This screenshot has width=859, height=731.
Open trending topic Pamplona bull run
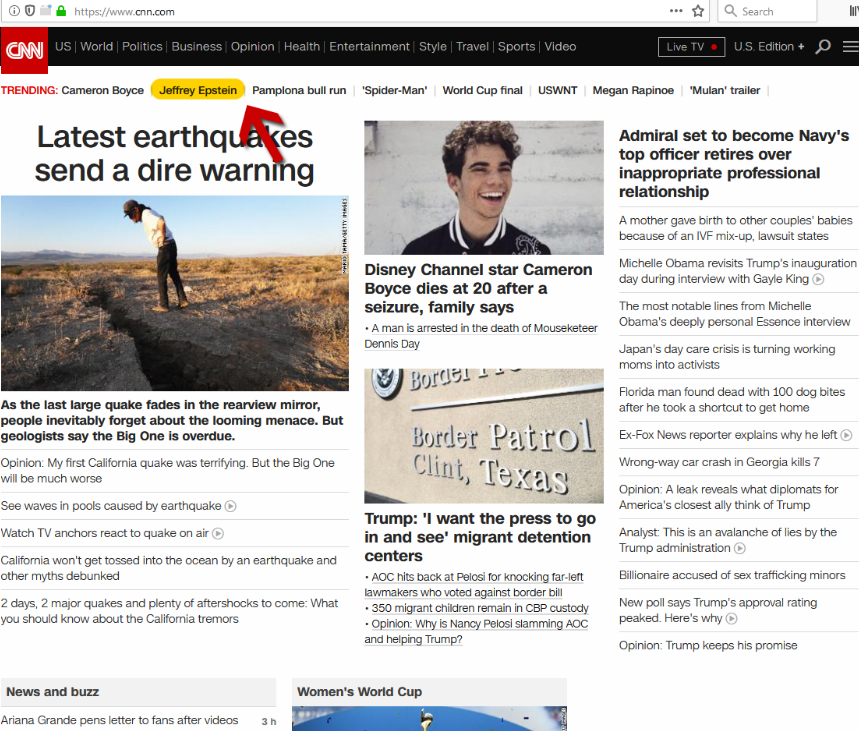(x=299, y=90)
